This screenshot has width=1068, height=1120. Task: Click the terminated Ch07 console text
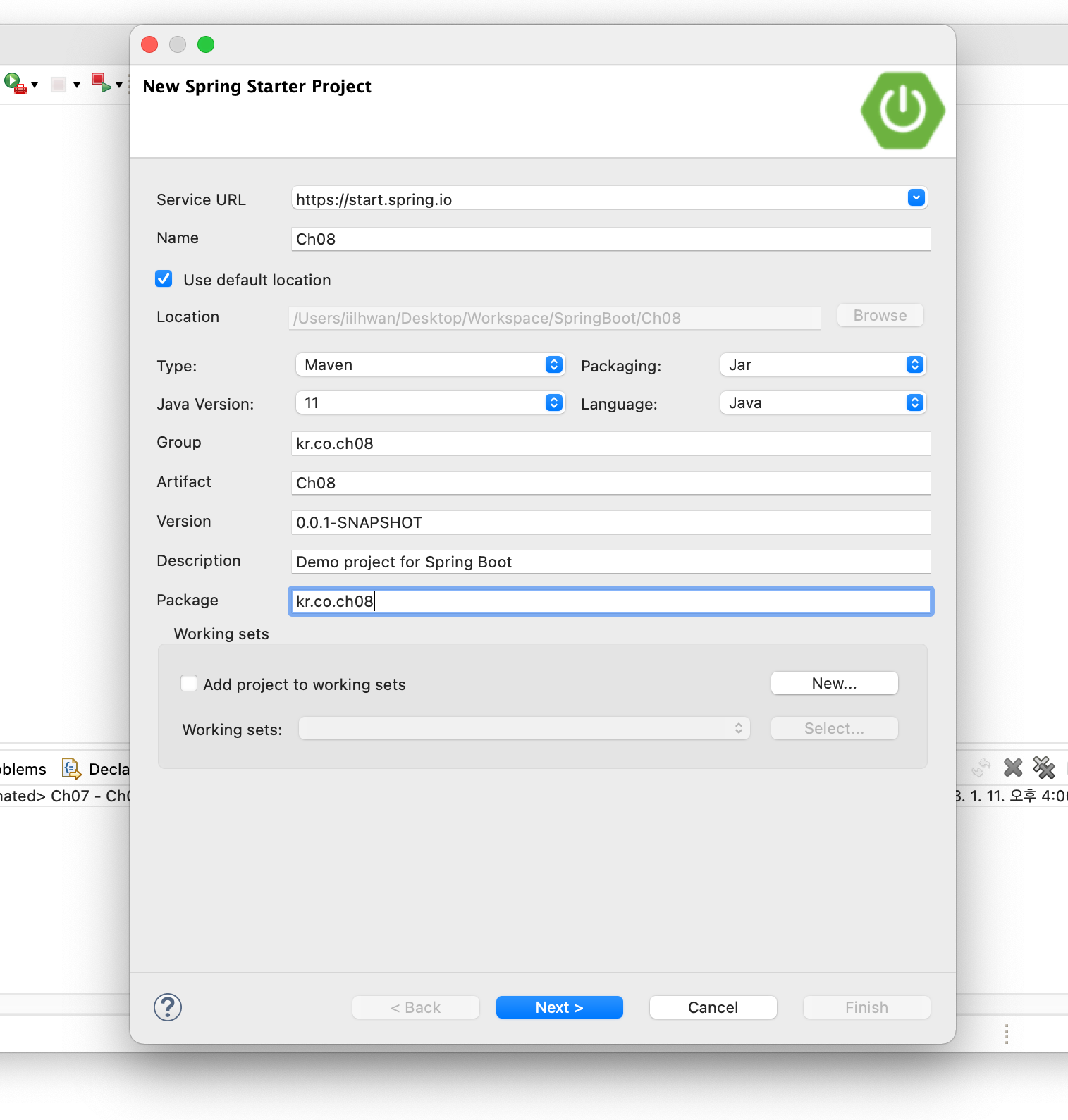[x=65, y=796]
